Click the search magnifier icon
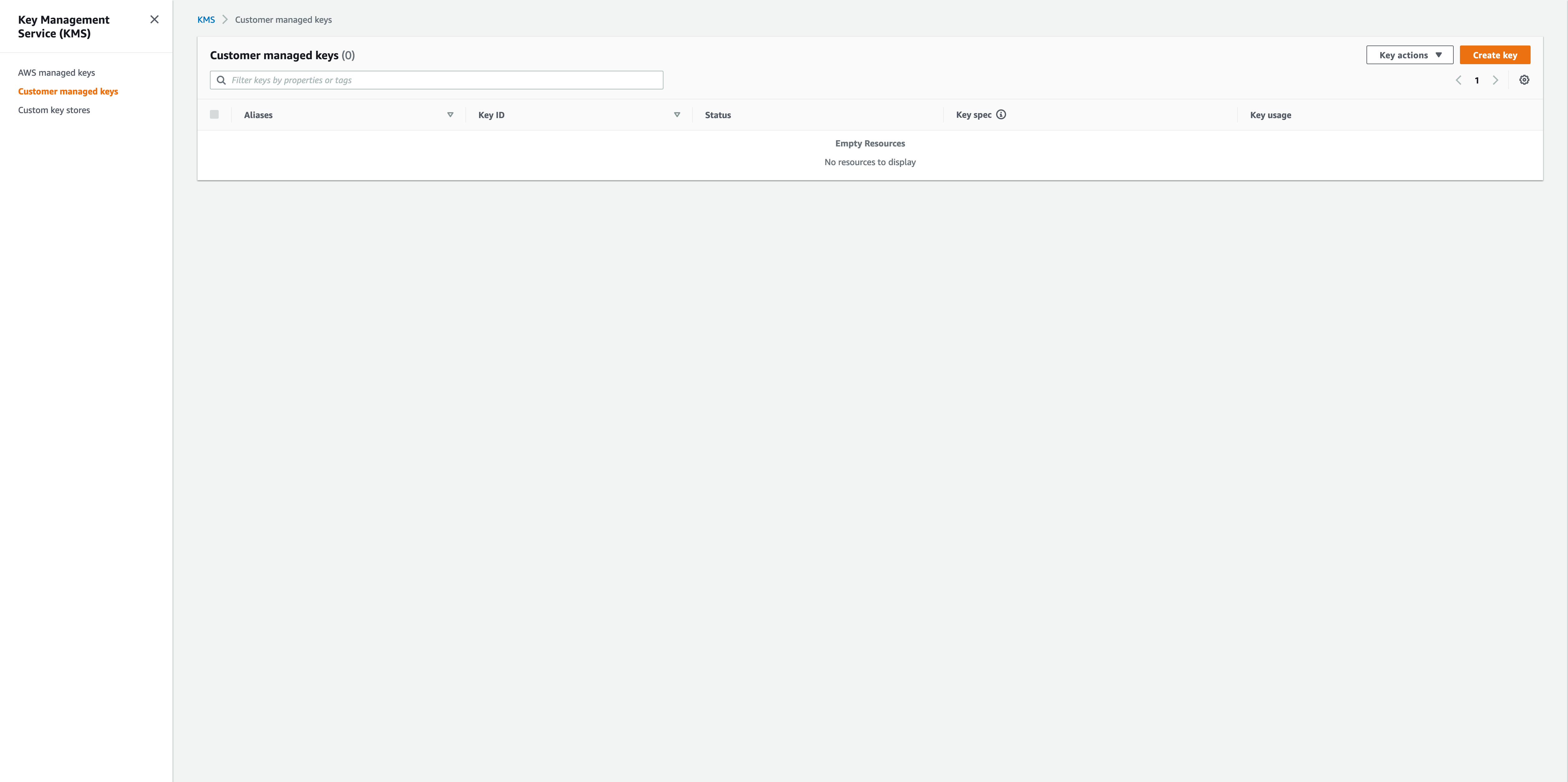The height and width of the screenshot is (782, 1568). point(221,80)
